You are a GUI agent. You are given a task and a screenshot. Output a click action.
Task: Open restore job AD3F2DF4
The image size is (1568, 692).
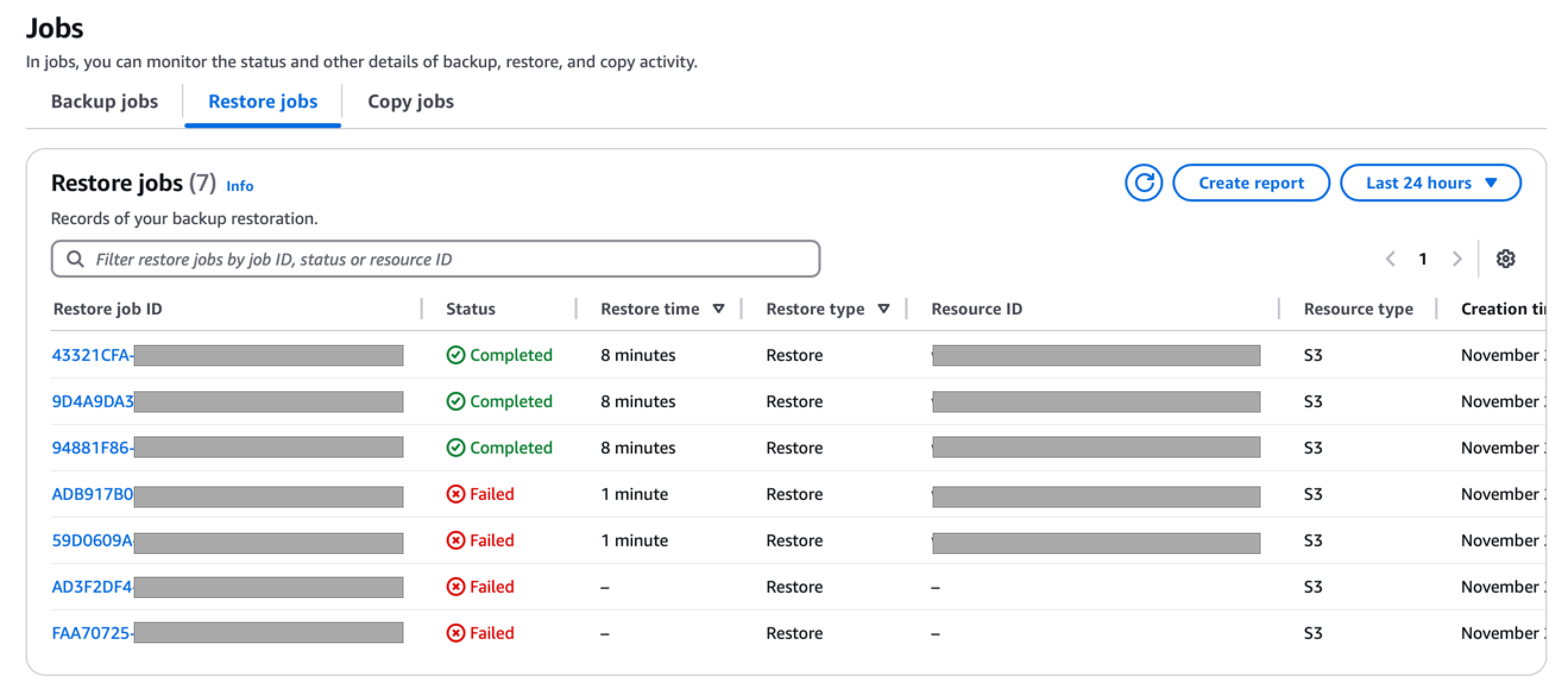(93, 586)
